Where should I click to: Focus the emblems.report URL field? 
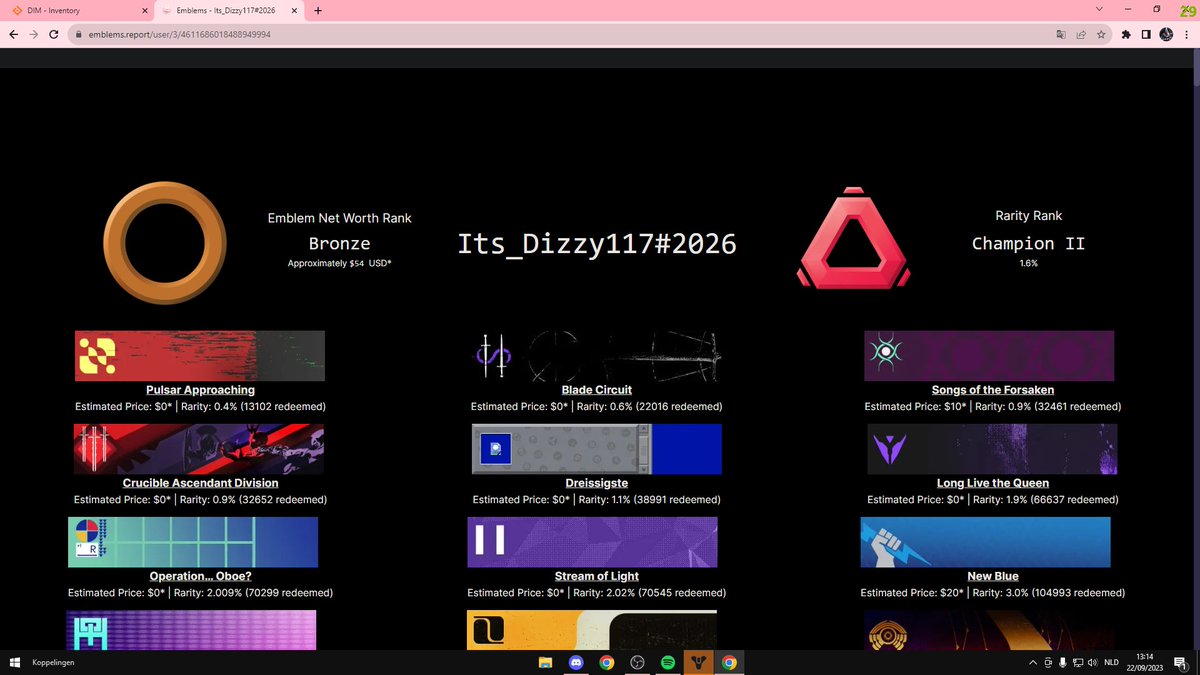click(560, 33)
